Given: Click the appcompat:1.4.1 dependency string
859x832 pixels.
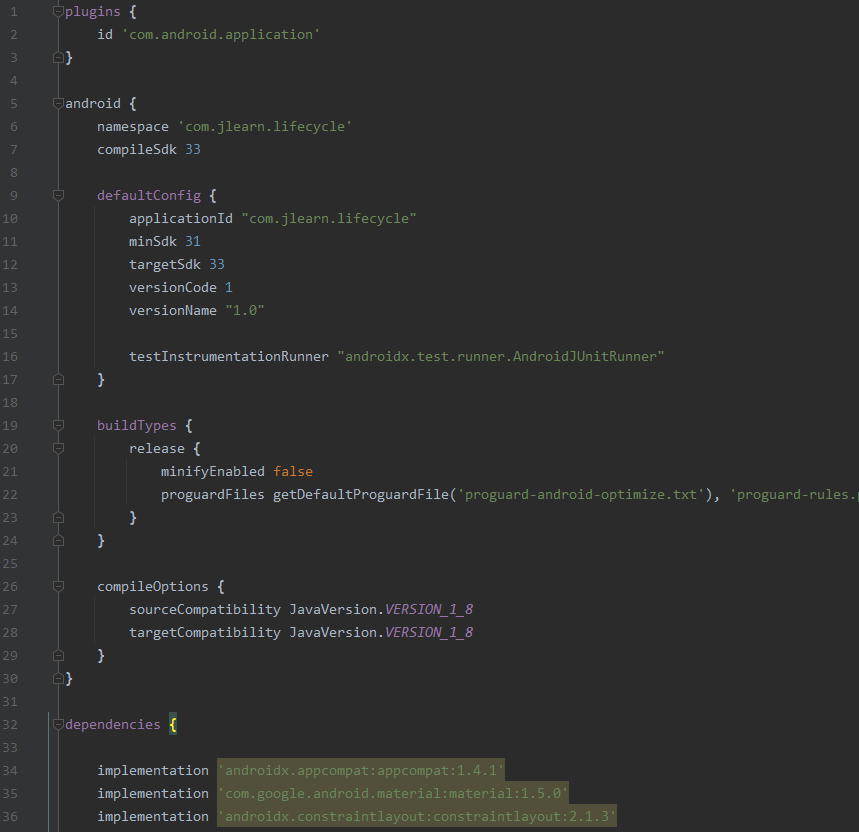Looking at the screenshot, I should [x=360, y=771].
